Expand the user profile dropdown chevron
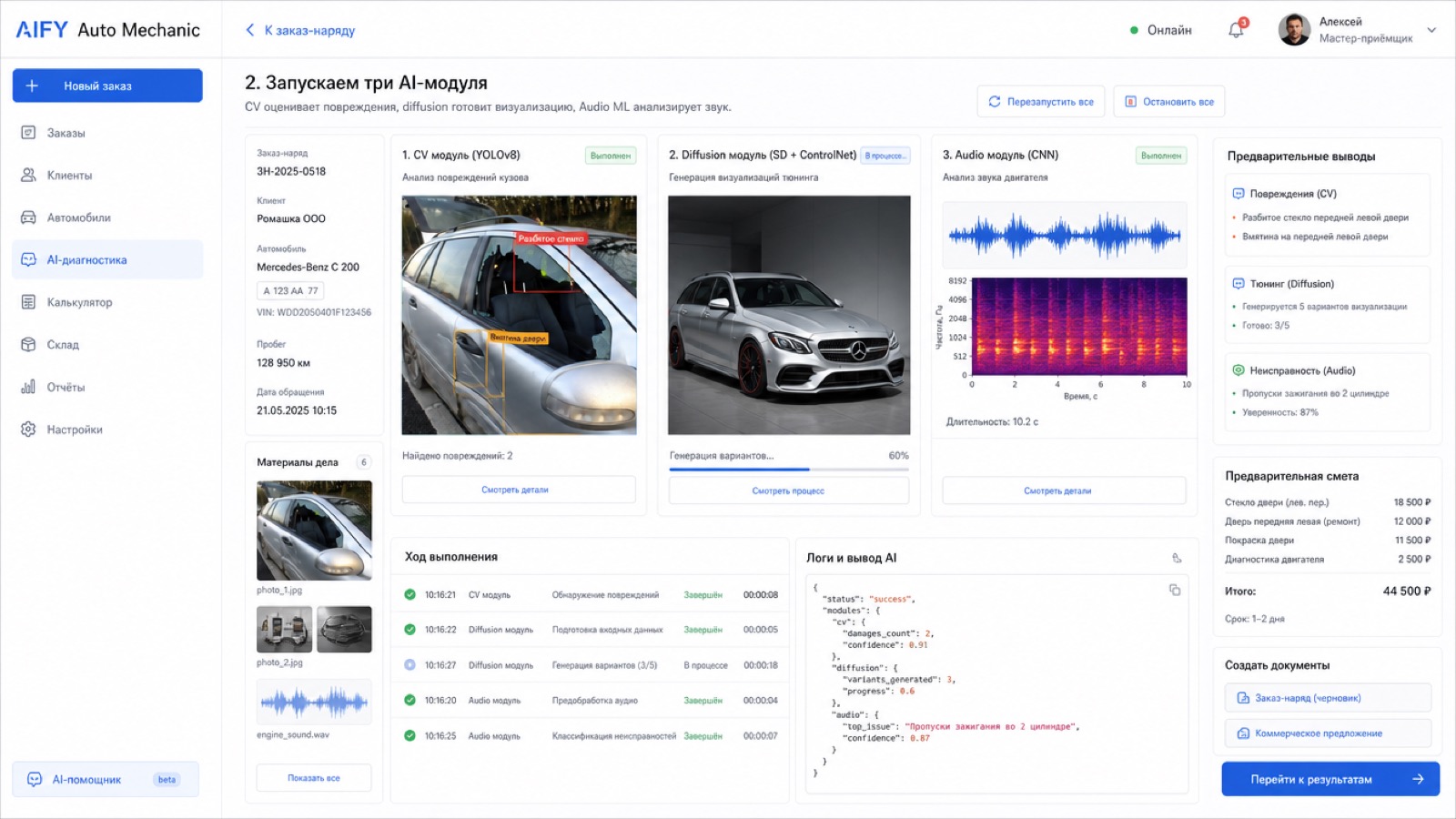 [x=1431, y=30]
